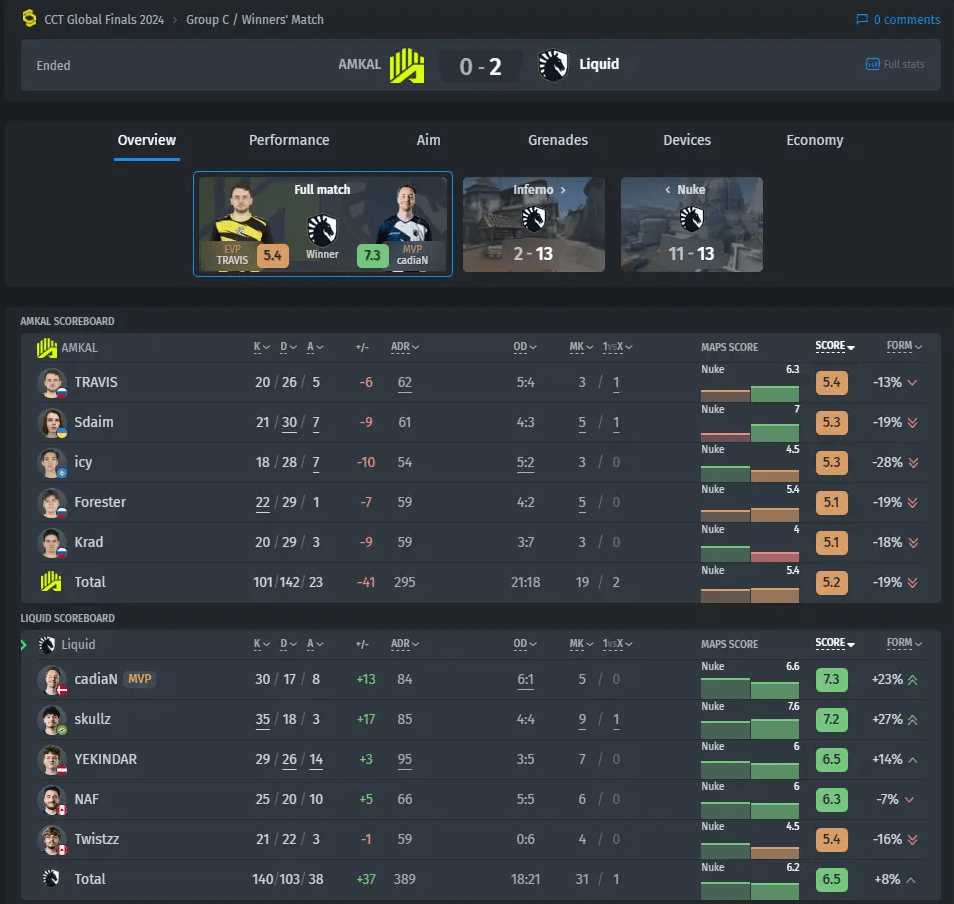Click the CCT tournament logo icon
954x904 pixels.
(29, 19)
